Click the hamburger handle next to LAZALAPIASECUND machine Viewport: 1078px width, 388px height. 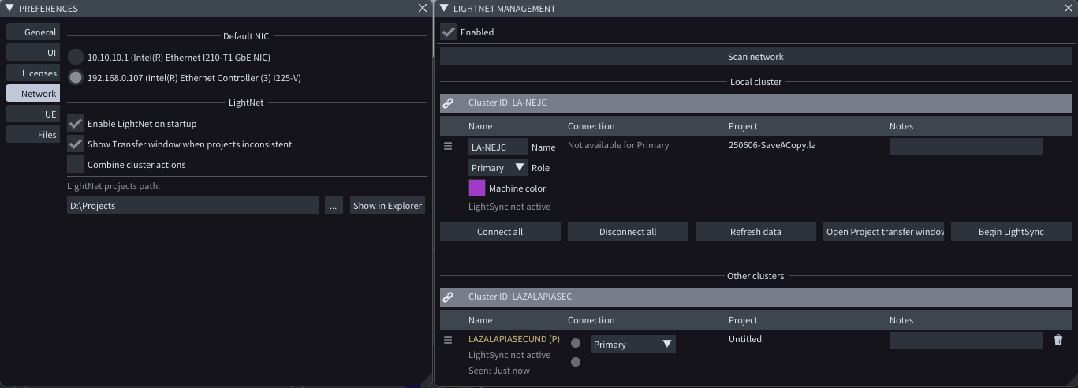tap(448, 340)
